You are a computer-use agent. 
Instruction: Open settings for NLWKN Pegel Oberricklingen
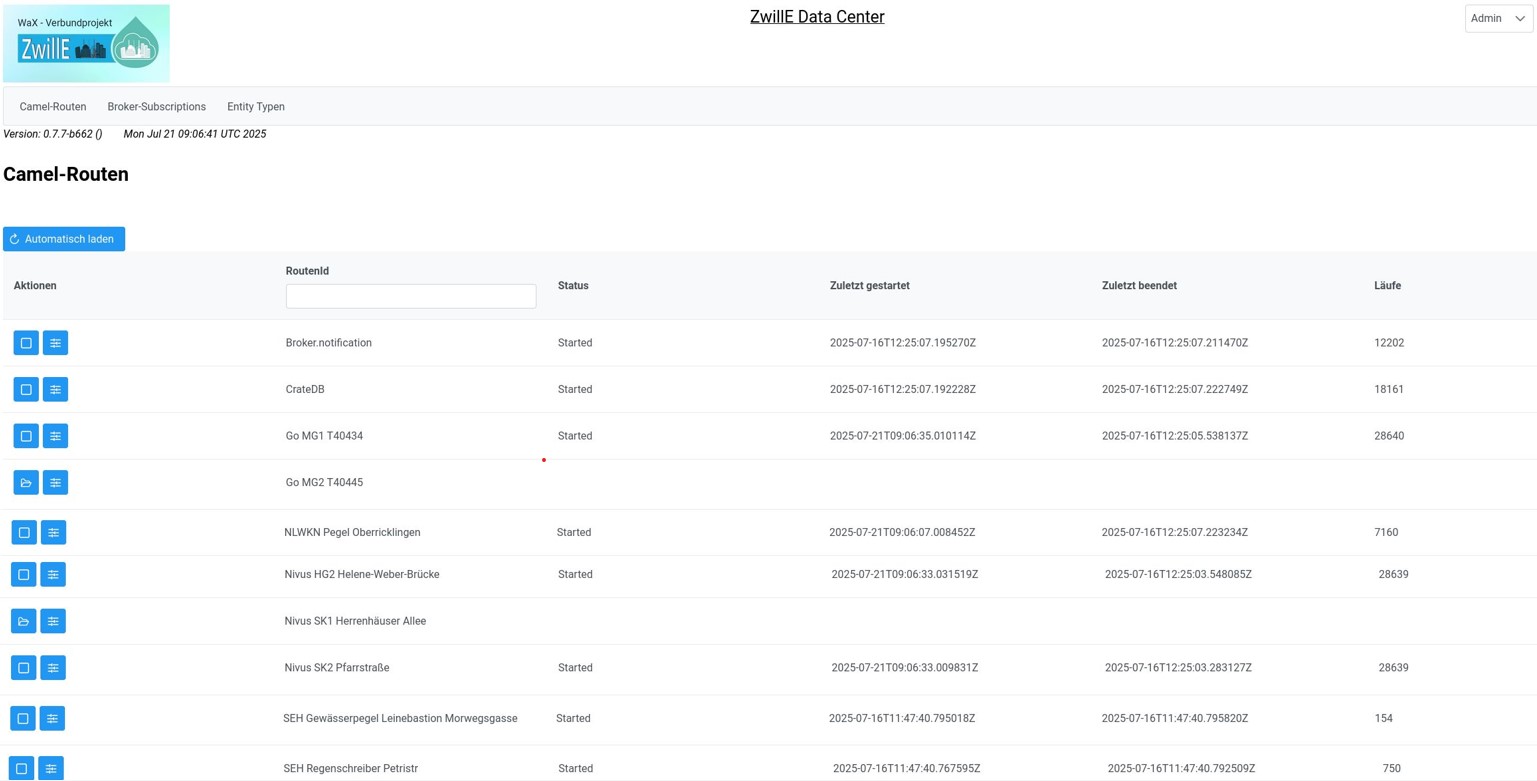point(53,532)
